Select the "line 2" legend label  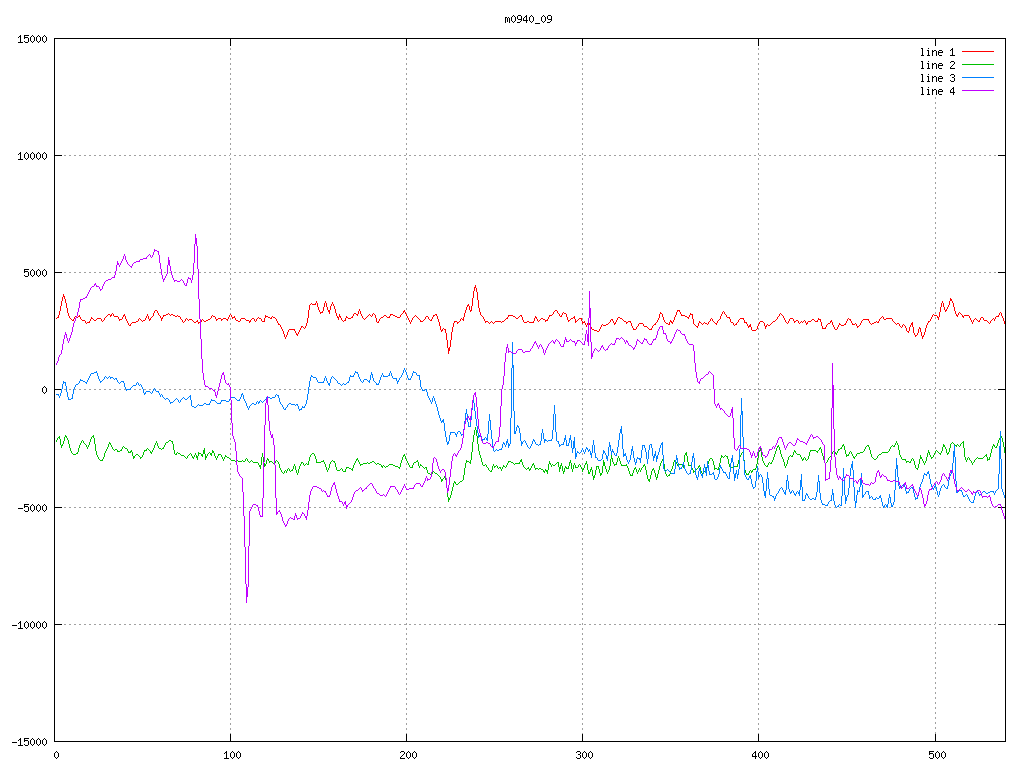[x=937, y=65]
